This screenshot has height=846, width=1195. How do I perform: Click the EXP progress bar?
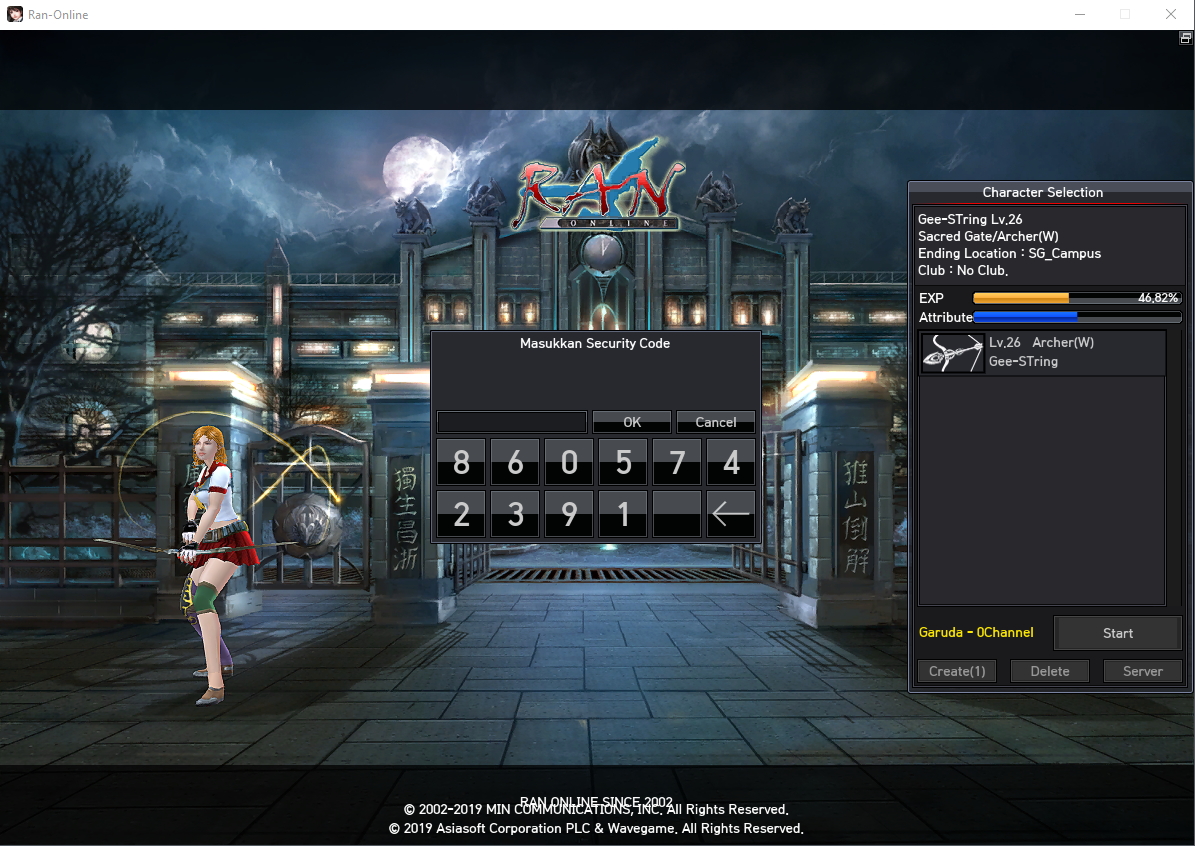[1077, 298]
